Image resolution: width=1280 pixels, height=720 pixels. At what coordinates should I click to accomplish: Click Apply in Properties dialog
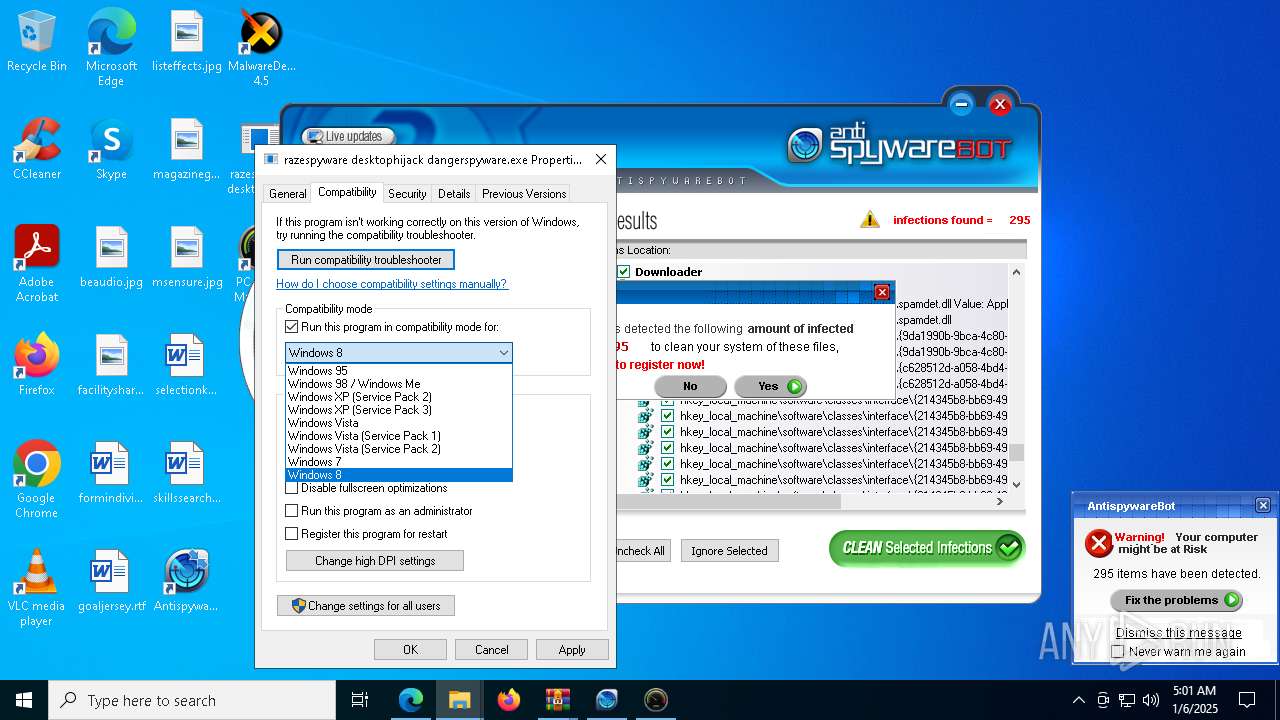click(572, 650)
